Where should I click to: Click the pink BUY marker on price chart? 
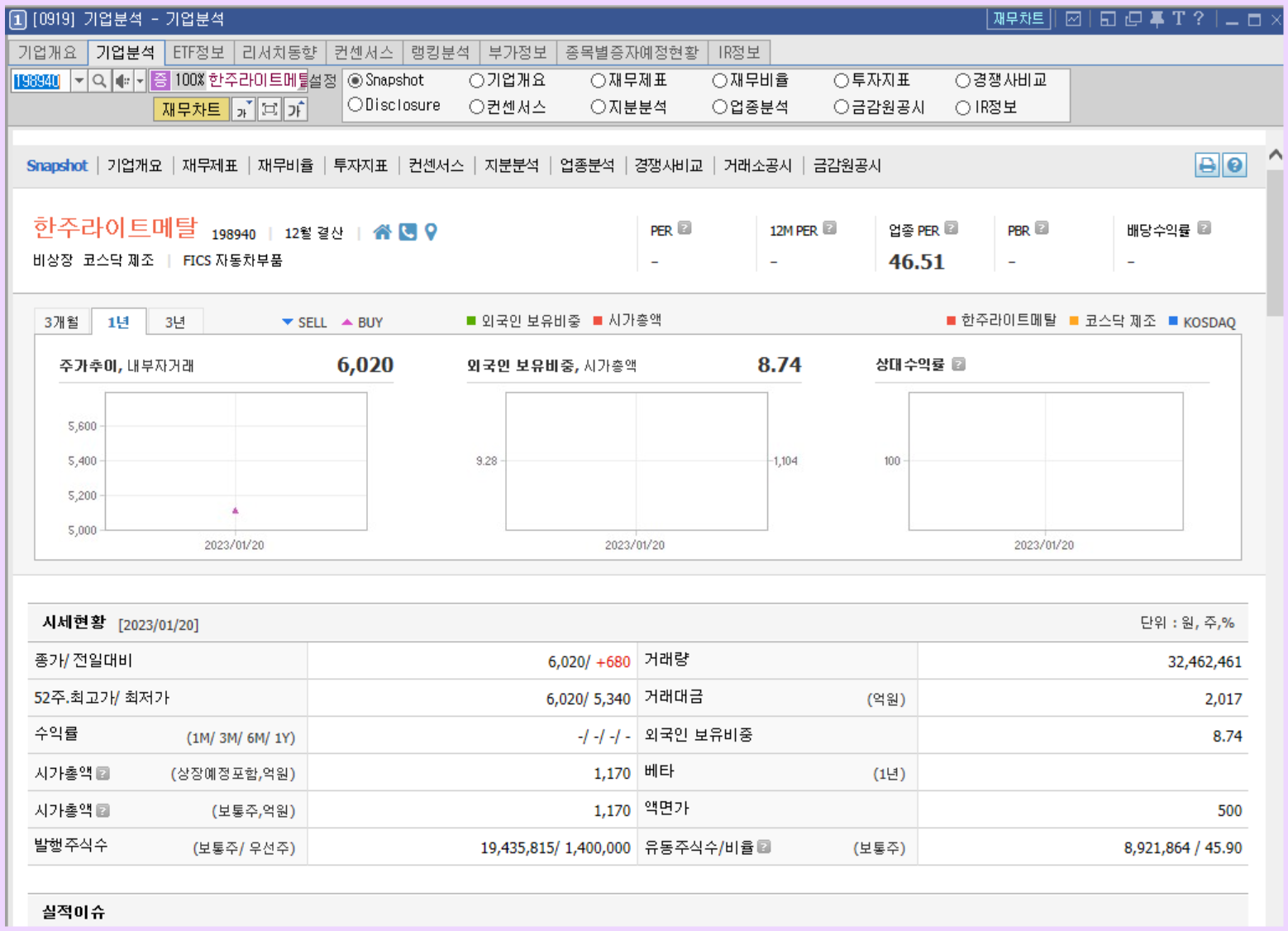(236, 510)
